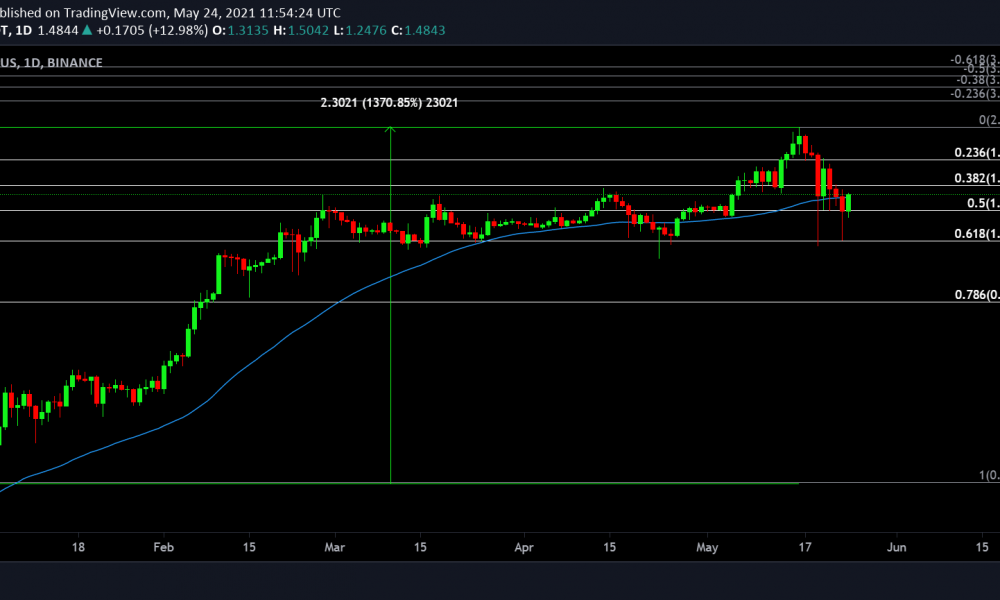Viewport: 1000px width, 600px height.
Task: Select the '0.618(1.' Fibonacci retracement label
Action: 977,233
